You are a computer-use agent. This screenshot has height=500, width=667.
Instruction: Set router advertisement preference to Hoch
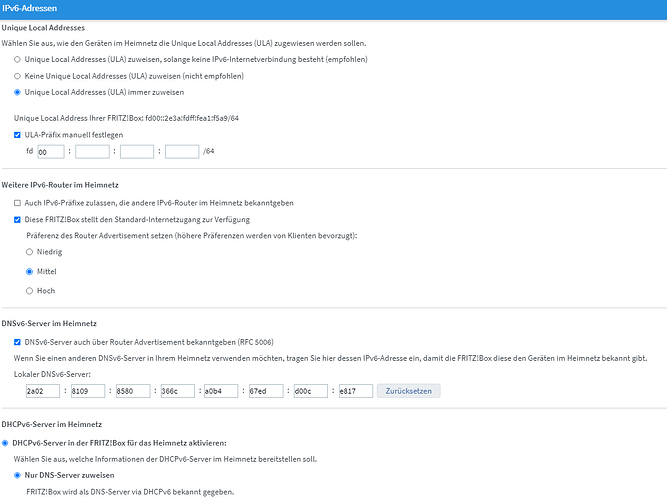pyautogui.click(x=30, y=290)
